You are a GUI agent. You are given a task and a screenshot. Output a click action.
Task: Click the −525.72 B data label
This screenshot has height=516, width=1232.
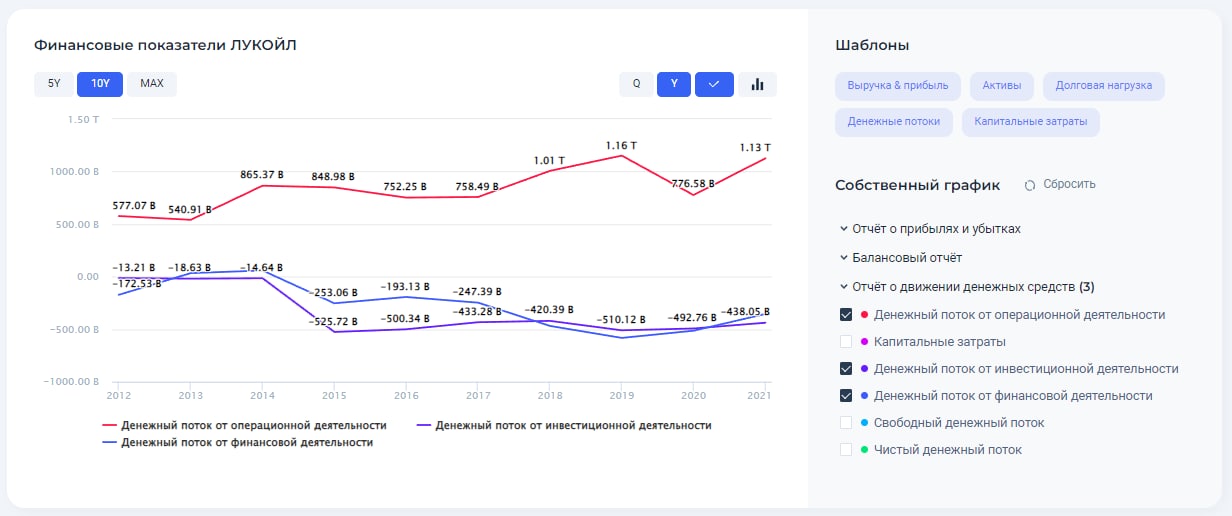(334, 321)
